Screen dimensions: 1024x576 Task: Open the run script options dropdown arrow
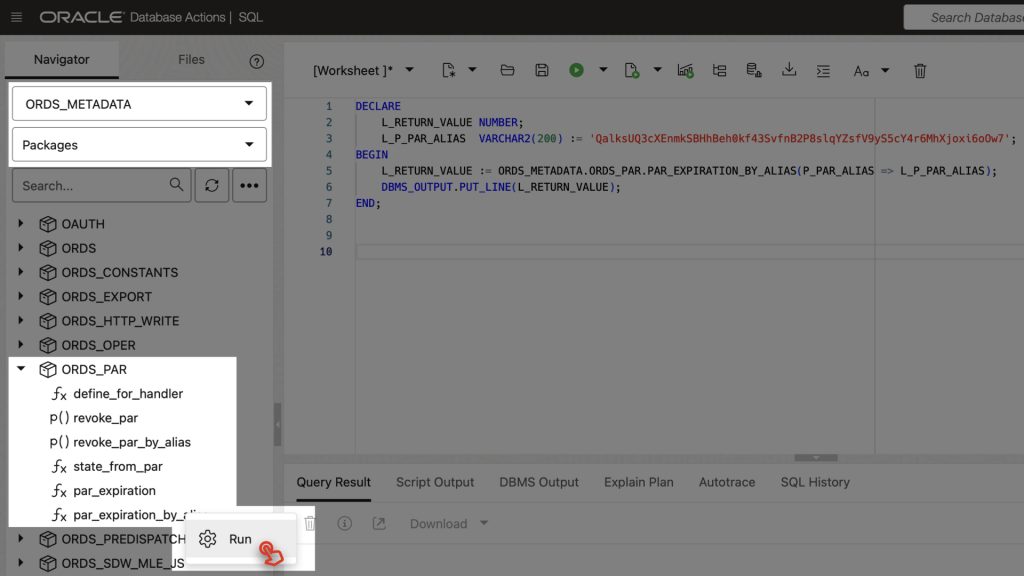pyautogui.click(x=657, y=69)
